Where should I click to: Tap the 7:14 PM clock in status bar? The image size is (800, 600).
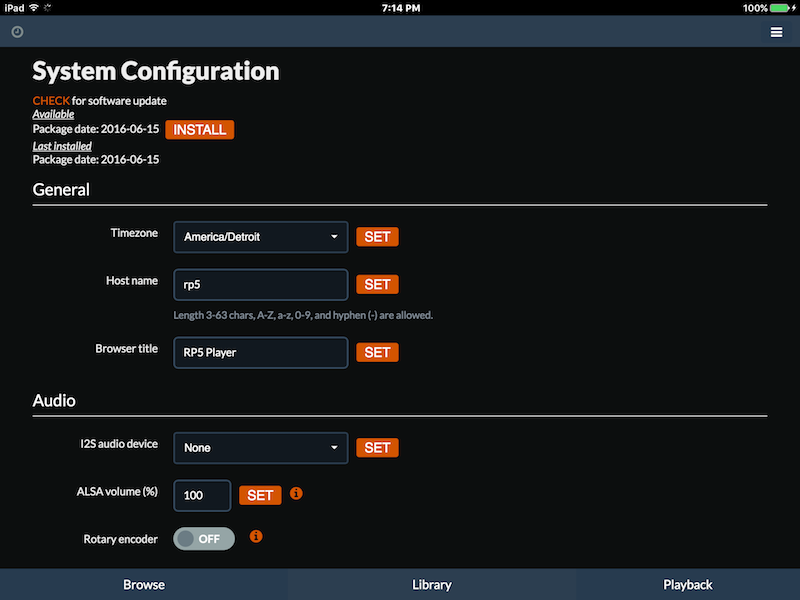pos(401,8)
